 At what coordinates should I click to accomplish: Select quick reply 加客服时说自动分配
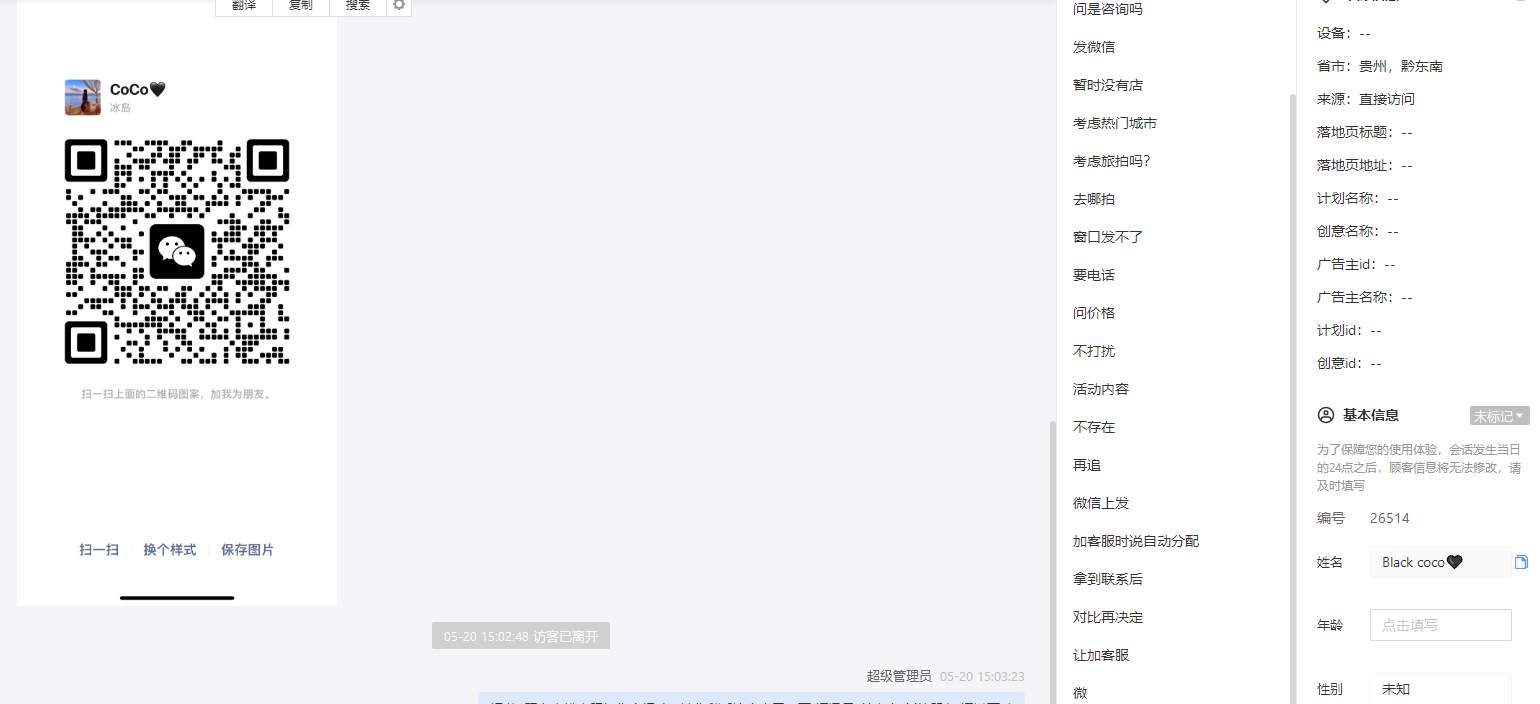[x=1136, y=541]
